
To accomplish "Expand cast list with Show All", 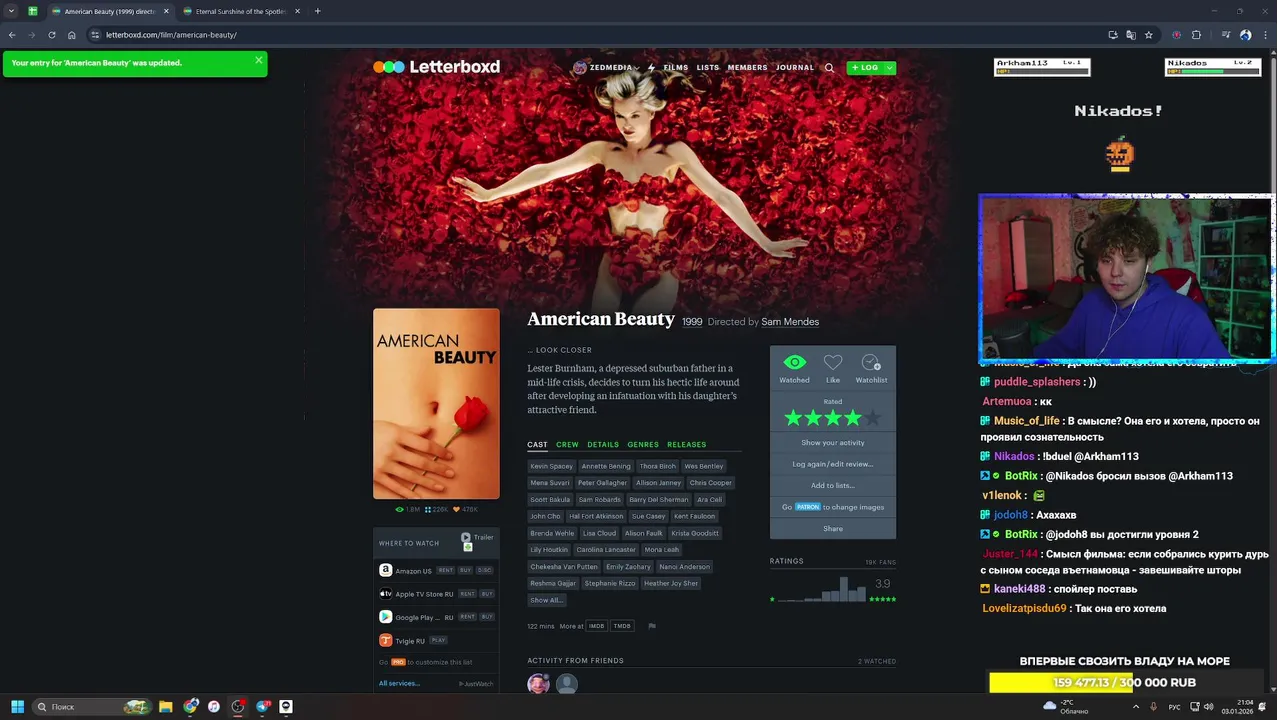I will pyautogui.click(x=546, y=600).
